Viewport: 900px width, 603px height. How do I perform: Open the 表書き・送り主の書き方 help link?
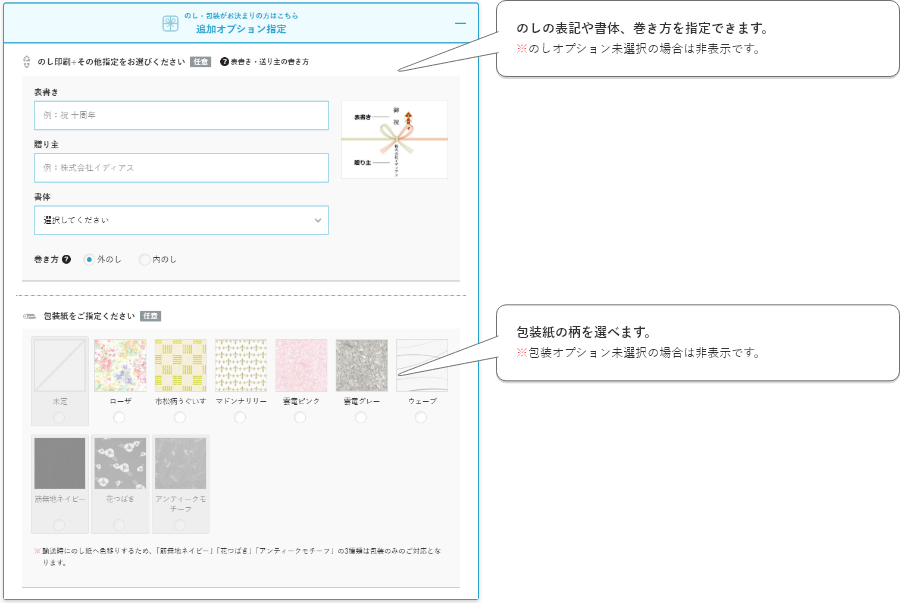[264, 62]
